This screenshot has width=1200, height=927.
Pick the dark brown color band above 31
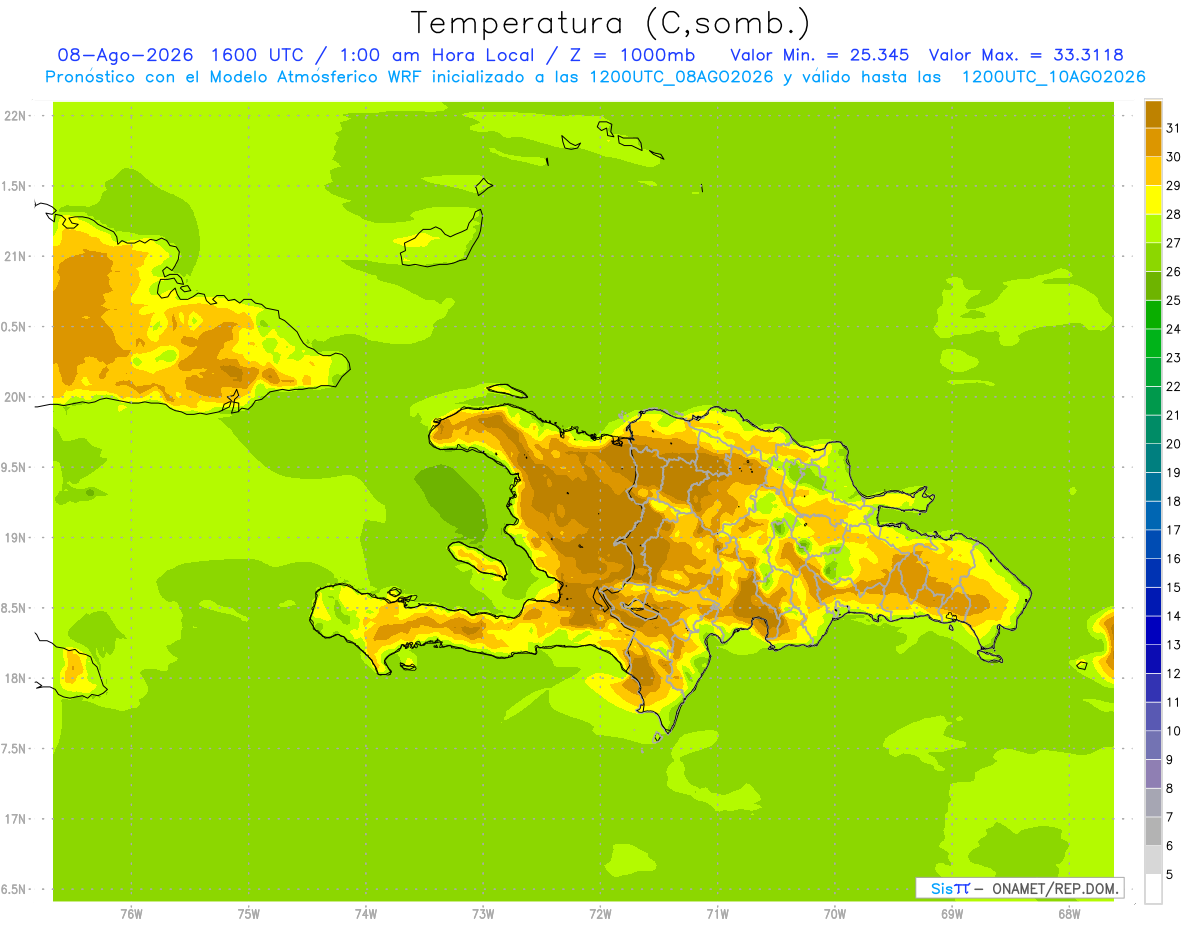(x=1153, y=114)
